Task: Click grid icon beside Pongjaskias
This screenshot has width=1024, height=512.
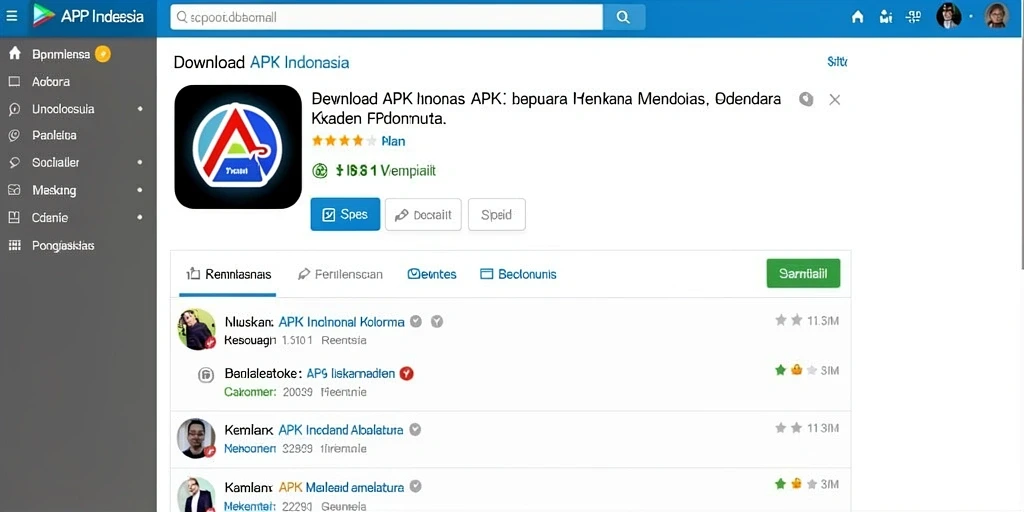Action: click(14, 246)
